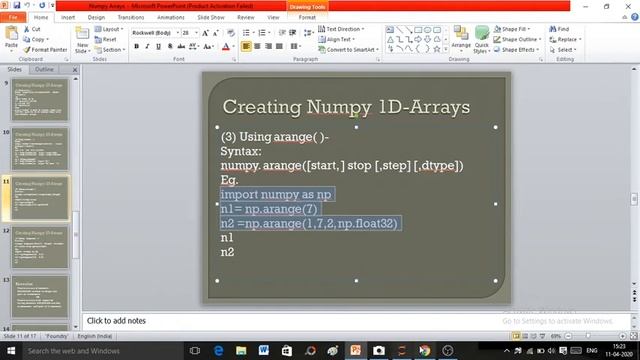Reset the slide layout
This screenshot has height=360, width=640.
coord(106,39)
